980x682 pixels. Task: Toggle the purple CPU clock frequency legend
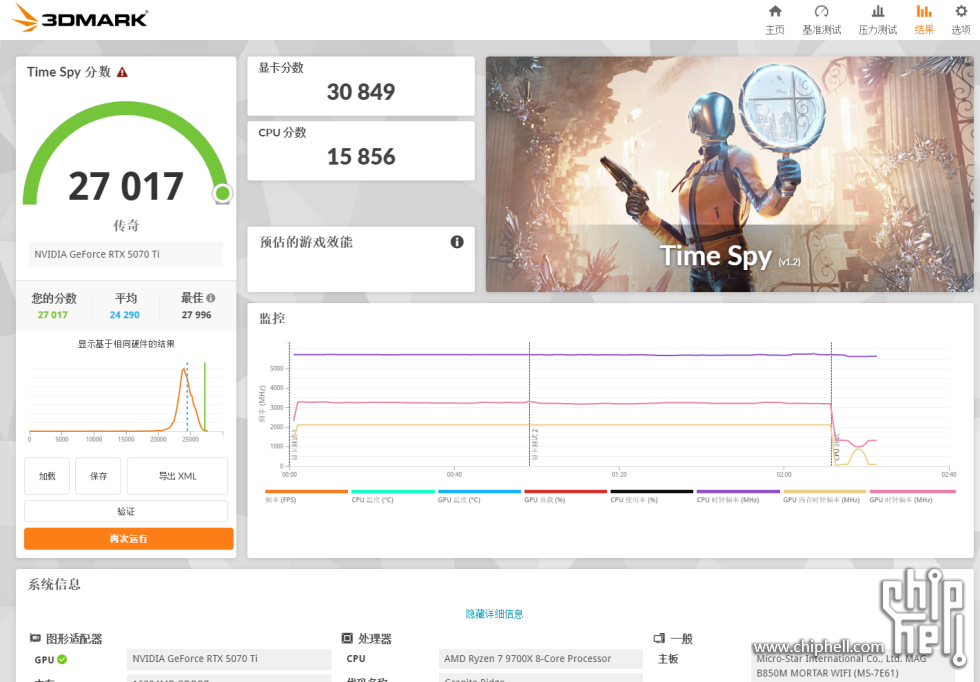(x=738, y=496)
